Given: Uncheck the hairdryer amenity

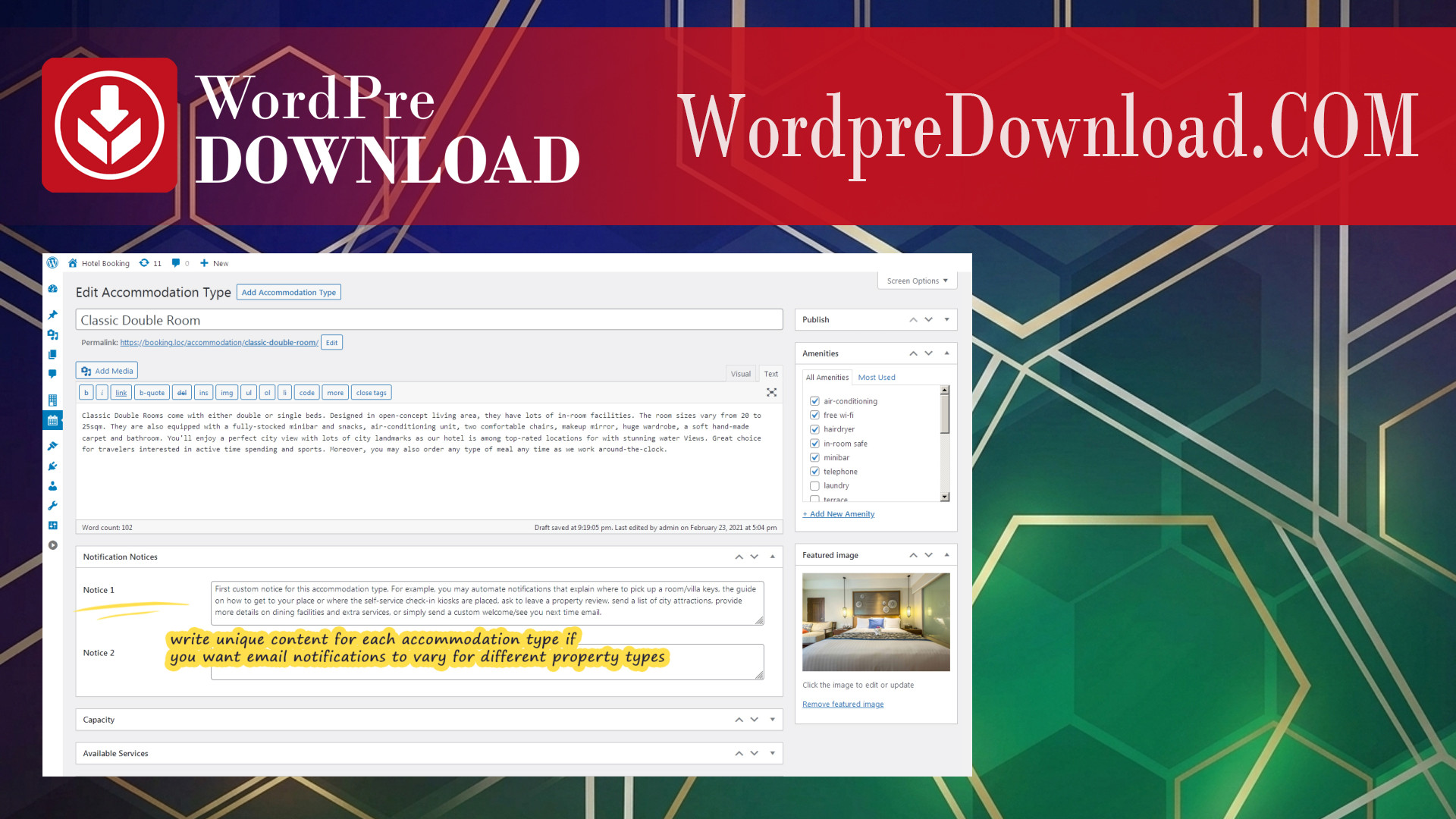Looking at the screenshot, I should pos(814,429).
